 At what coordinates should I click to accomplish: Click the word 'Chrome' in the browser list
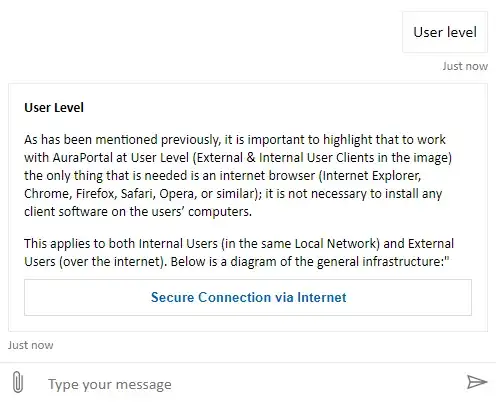[x=46, y=194]
